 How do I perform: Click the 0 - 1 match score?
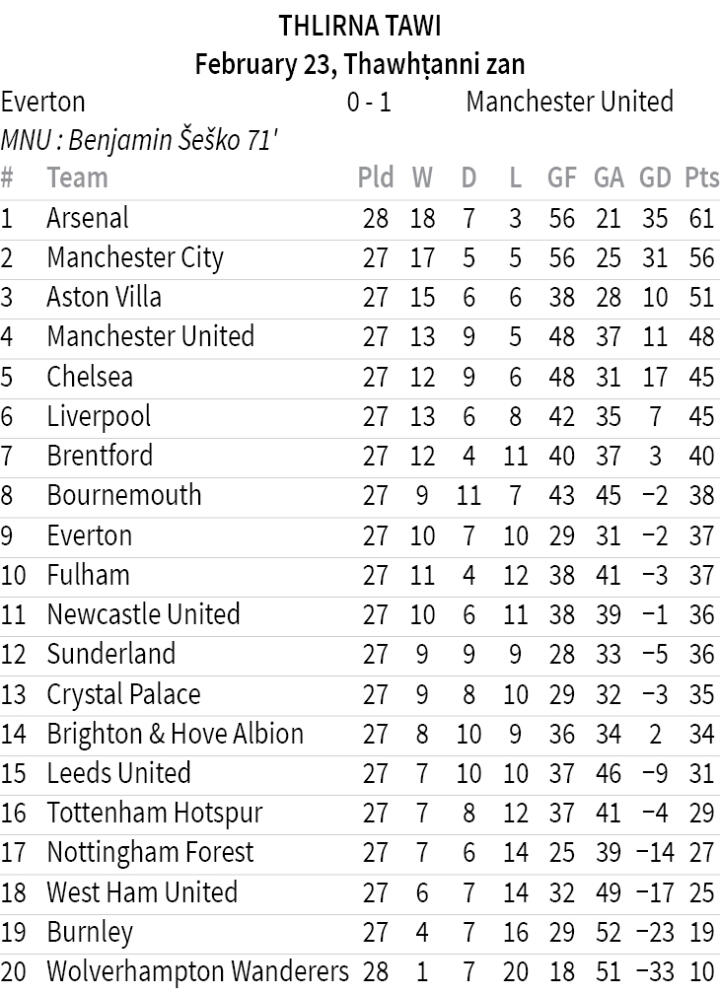pyautogui.click(x=369, y=102)
